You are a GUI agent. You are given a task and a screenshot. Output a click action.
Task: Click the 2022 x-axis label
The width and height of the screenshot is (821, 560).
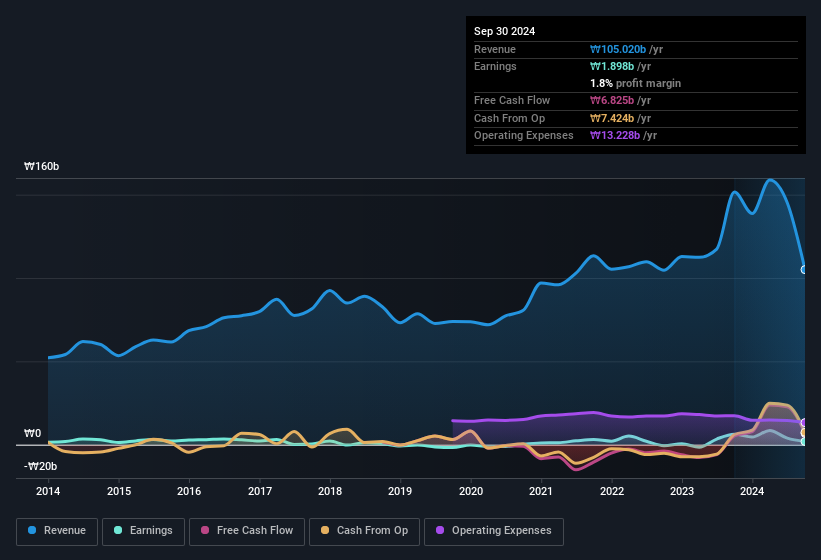612,491
